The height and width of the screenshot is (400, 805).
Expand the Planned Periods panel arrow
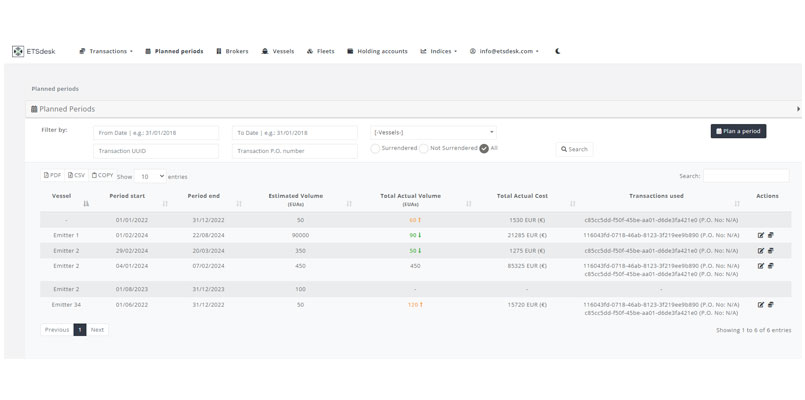(x=797, y=109)
